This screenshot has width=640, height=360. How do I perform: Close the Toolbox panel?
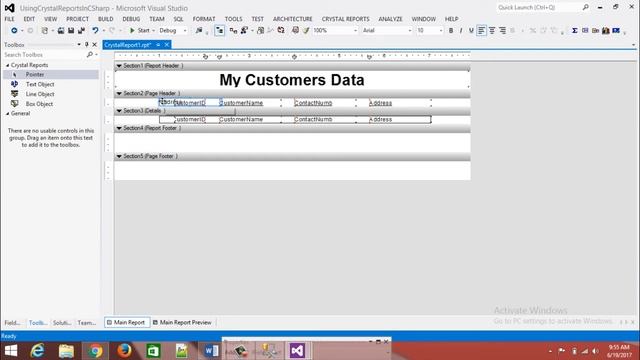[x=95, y=44]
